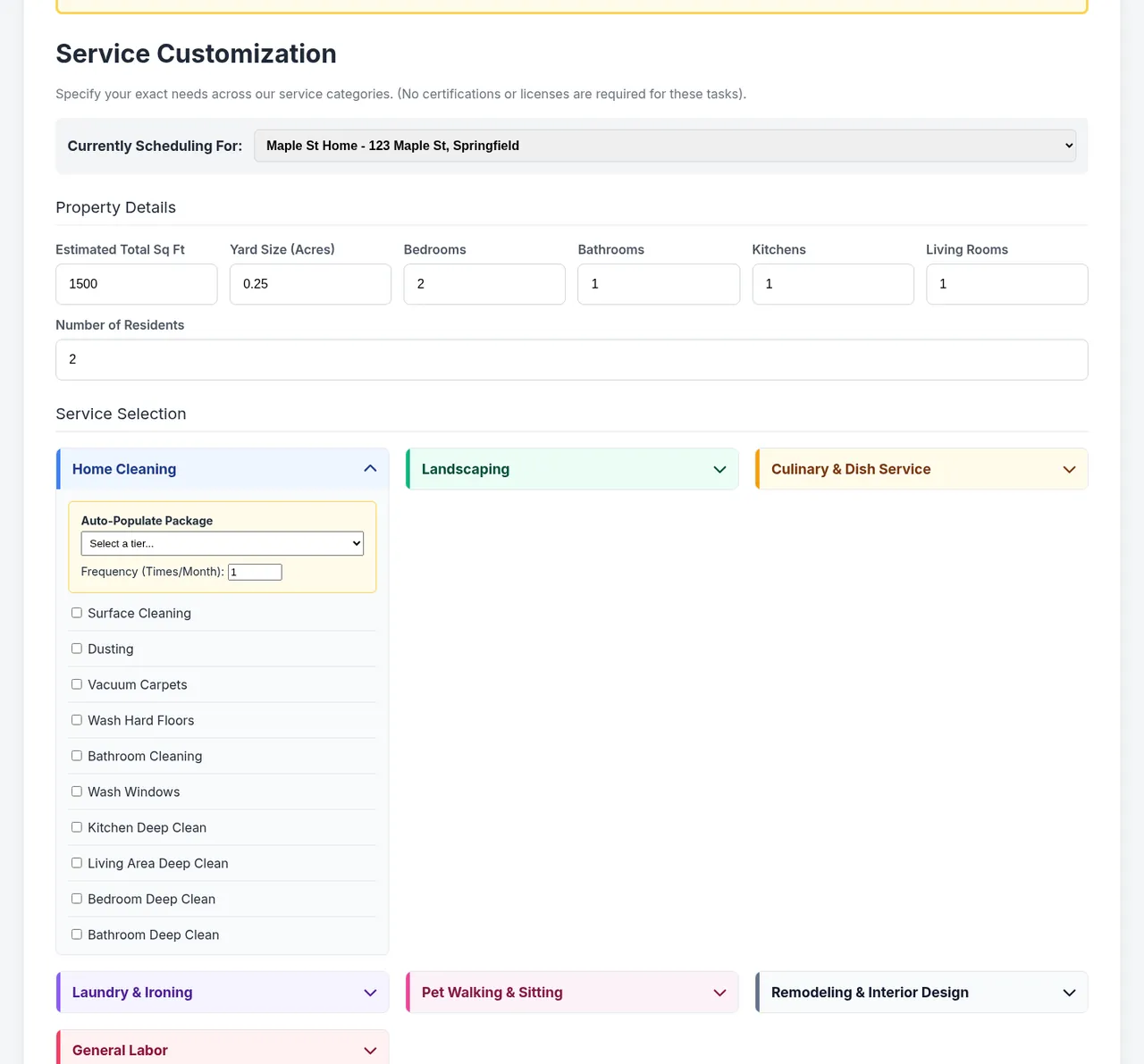
Task: Collapse the Home Cleaning header
Action: (223, 469)
